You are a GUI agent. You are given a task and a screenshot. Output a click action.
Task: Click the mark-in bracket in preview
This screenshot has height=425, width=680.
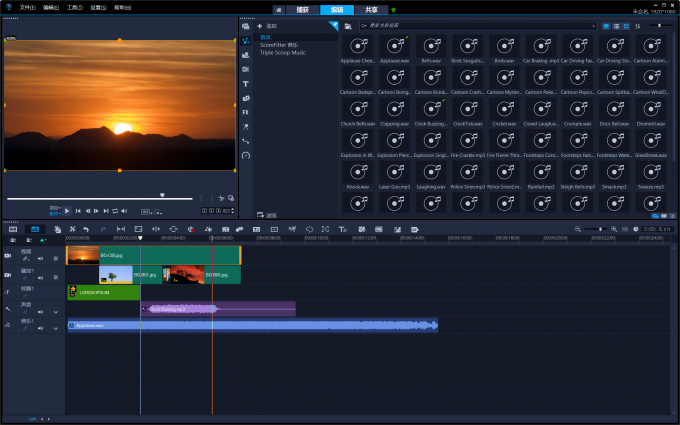tap(202, 198)
